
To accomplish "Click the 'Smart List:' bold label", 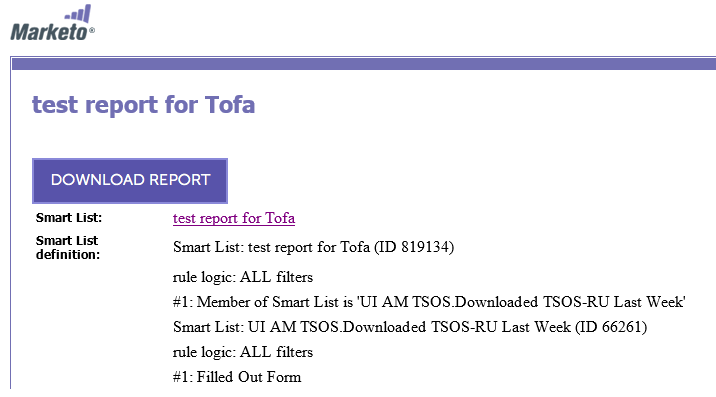I will [69, 217].
